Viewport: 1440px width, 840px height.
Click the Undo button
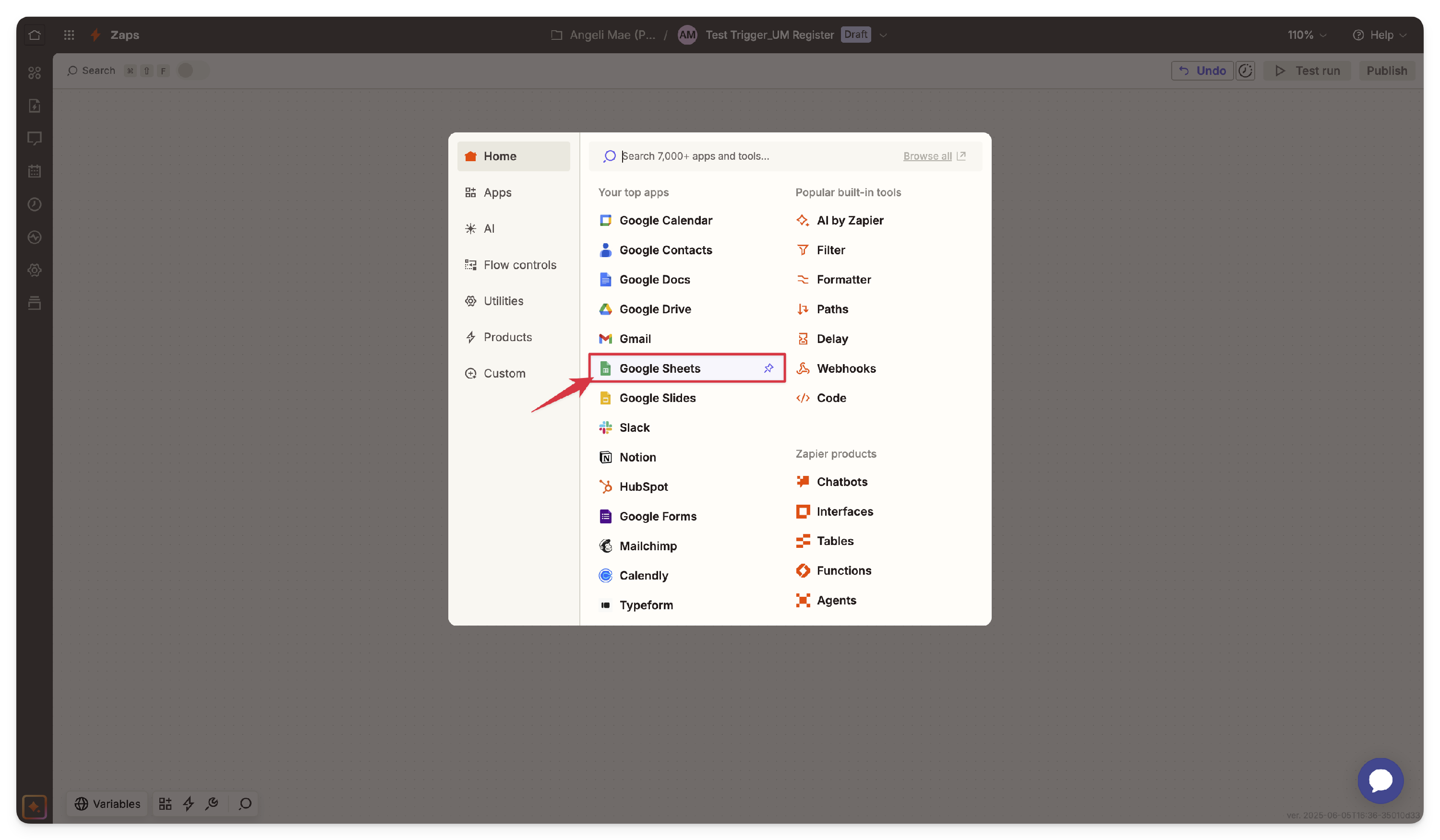[x=1202, y=71]
